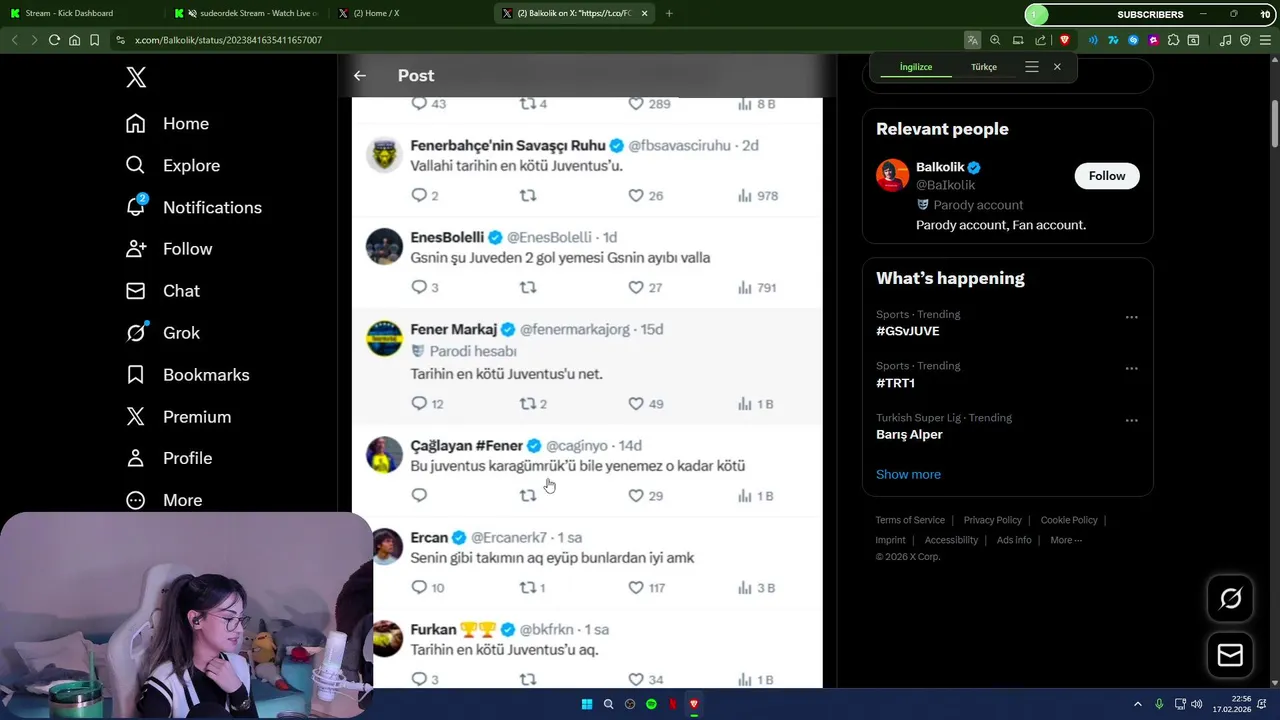
Task: Open browser extensions puzzle icon
Action: pyautogui.click(x=1174, y=40)
